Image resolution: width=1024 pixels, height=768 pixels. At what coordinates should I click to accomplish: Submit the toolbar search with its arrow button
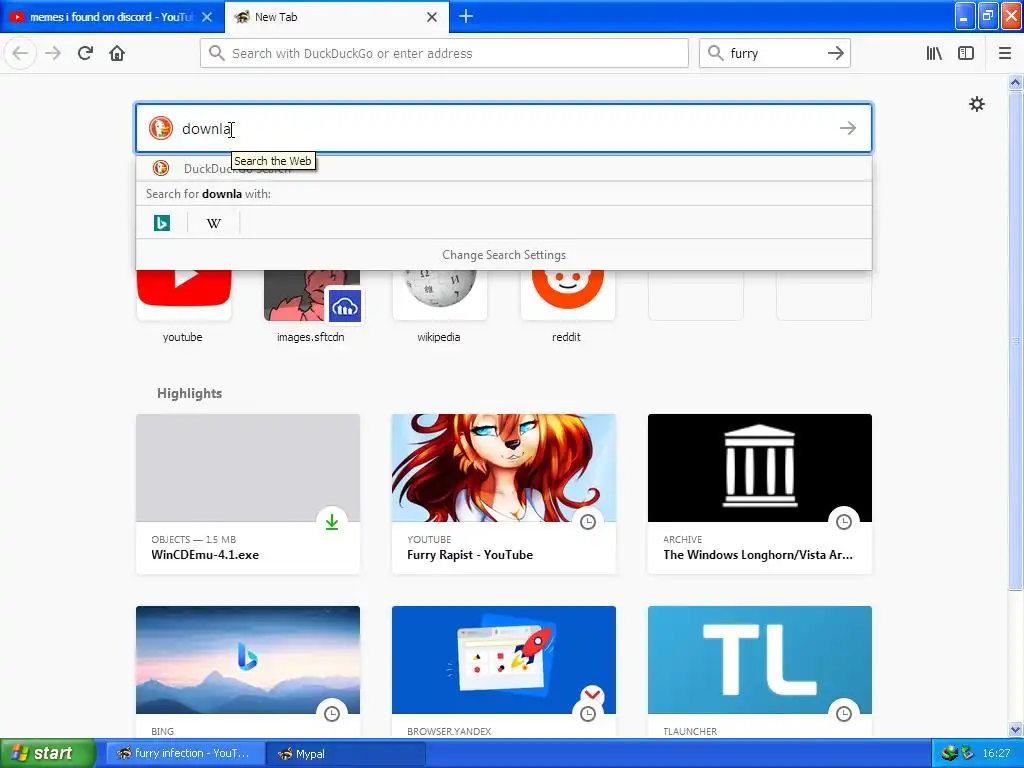835,53
